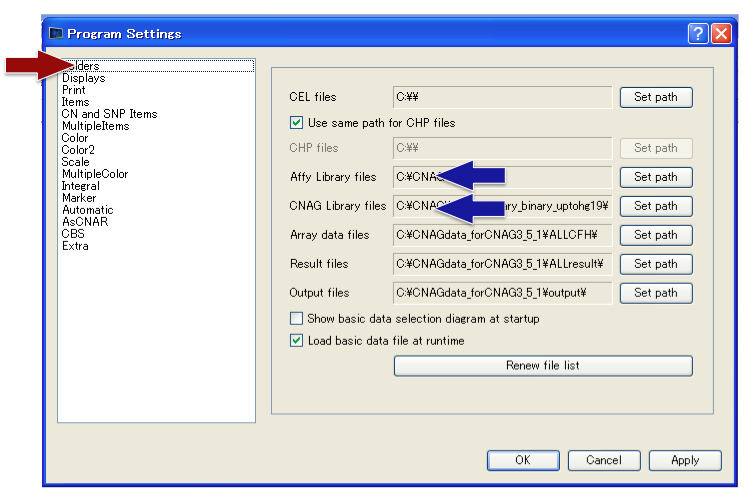
Task: Set path for Output files
Action: (x=656, y=293)
